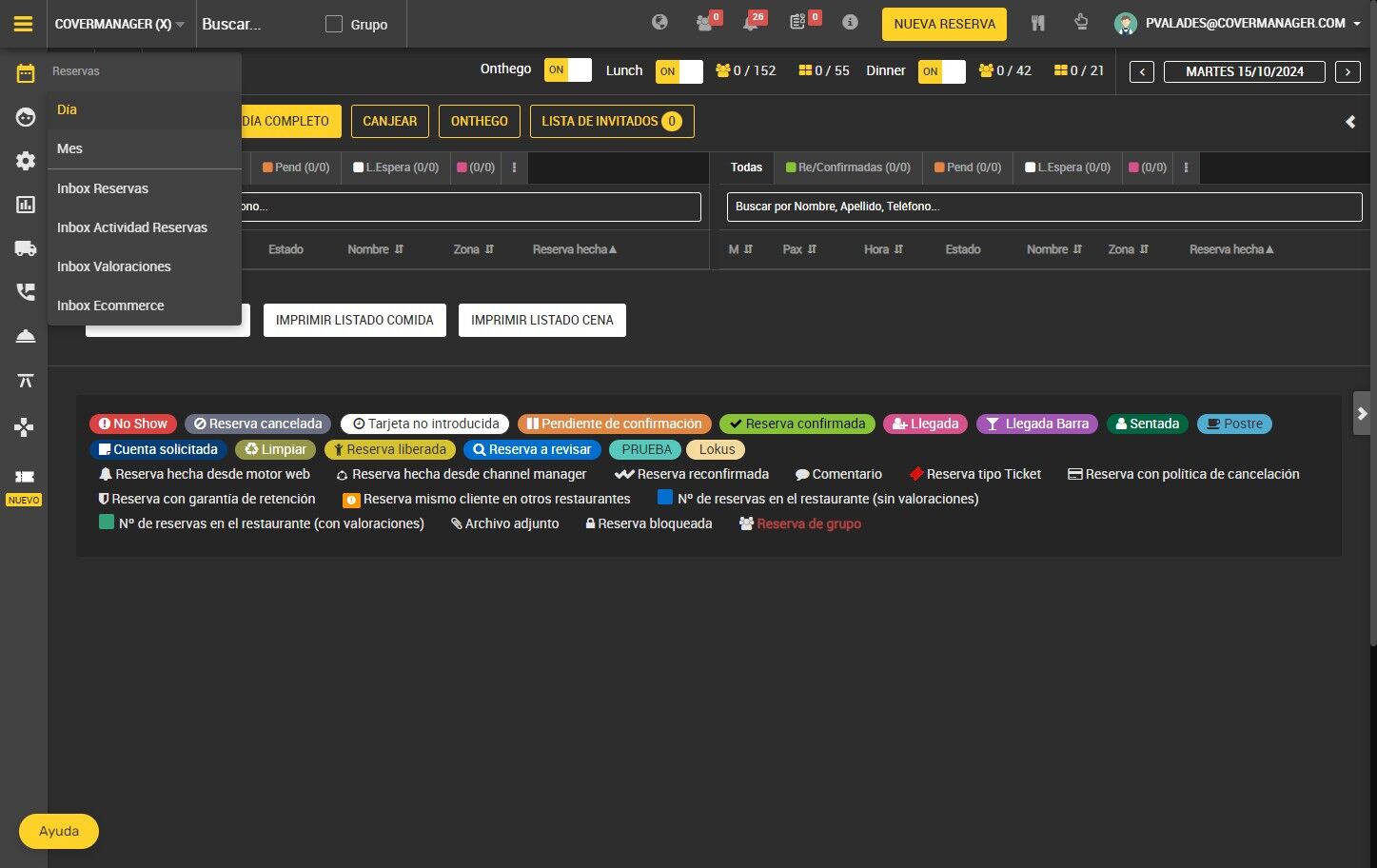Click the ONTHEGO button

click(480, 121)
